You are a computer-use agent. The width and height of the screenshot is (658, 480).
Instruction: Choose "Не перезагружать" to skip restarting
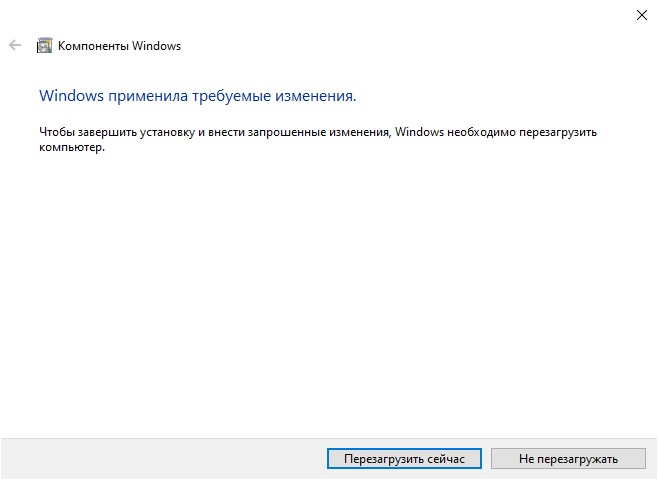click(x=568, y=458)
